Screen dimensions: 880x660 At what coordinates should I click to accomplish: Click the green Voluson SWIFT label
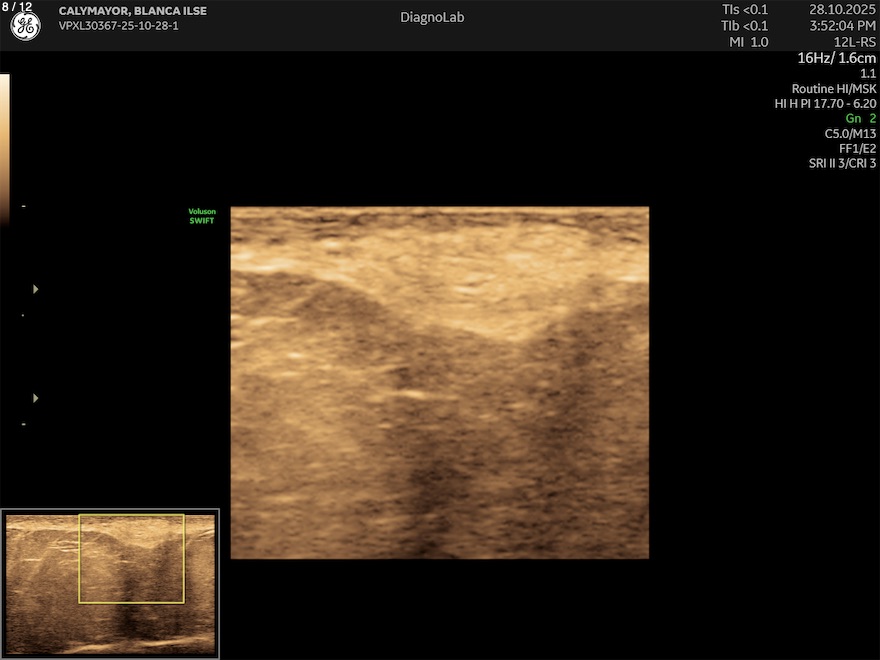point(202,216)
